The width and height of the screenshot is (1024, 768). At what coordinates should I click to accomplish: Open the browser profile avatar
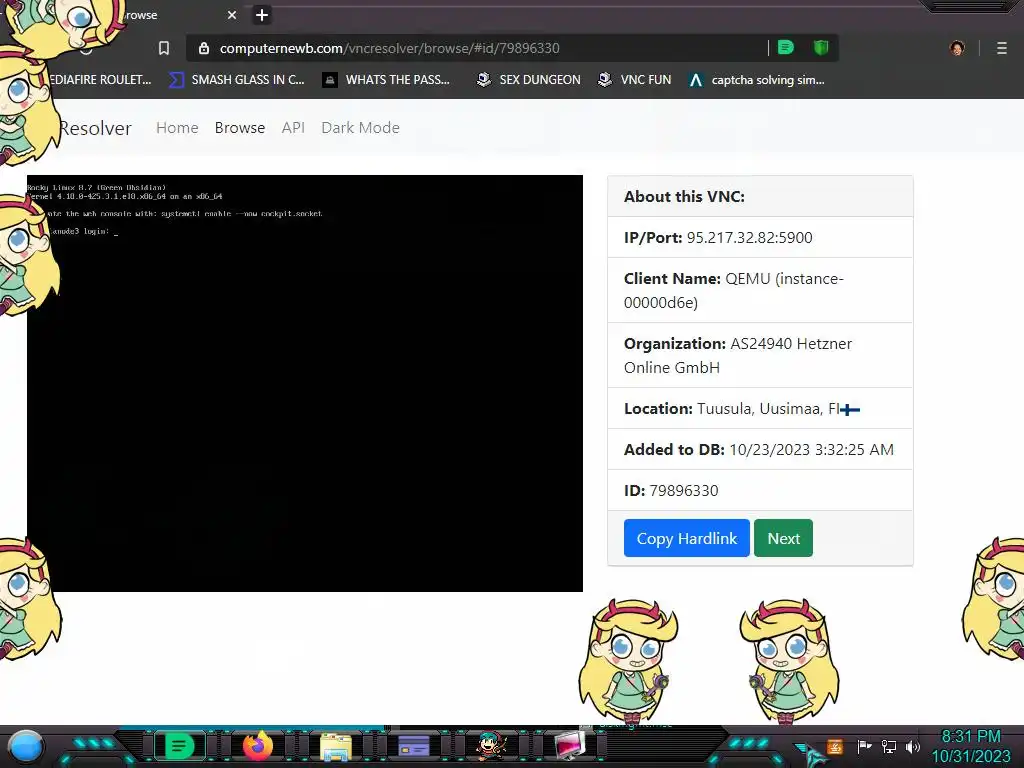click(x=957, y=48)
